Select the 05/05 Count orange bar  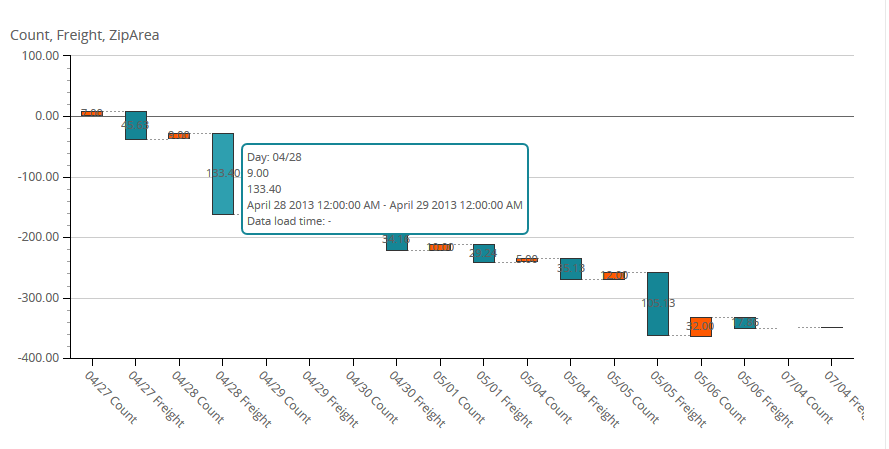[614, 275]
